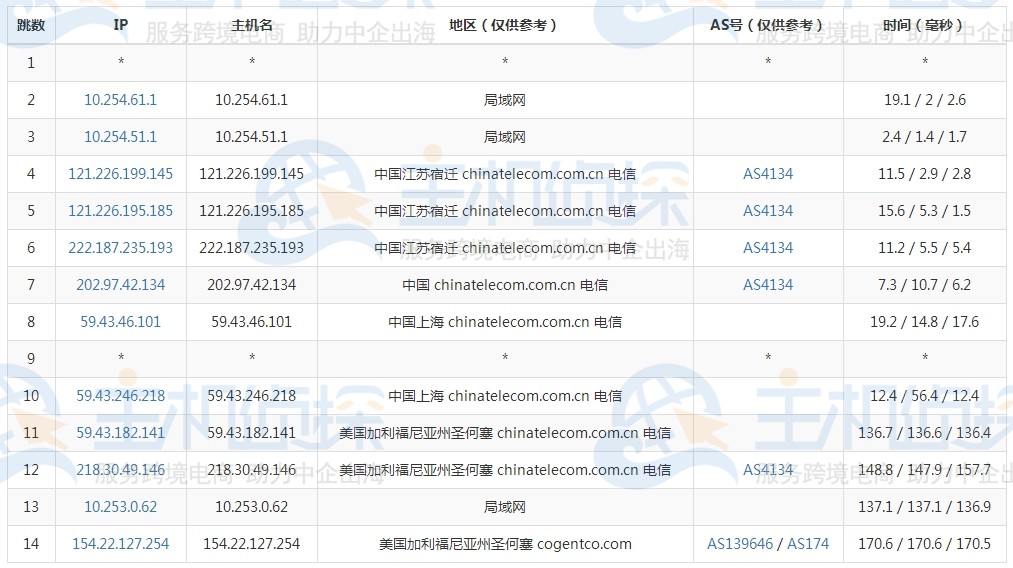1013x568 pixels.
Task: Click 局域网 region in hop 13 row
Action: [x=505, y=507]
